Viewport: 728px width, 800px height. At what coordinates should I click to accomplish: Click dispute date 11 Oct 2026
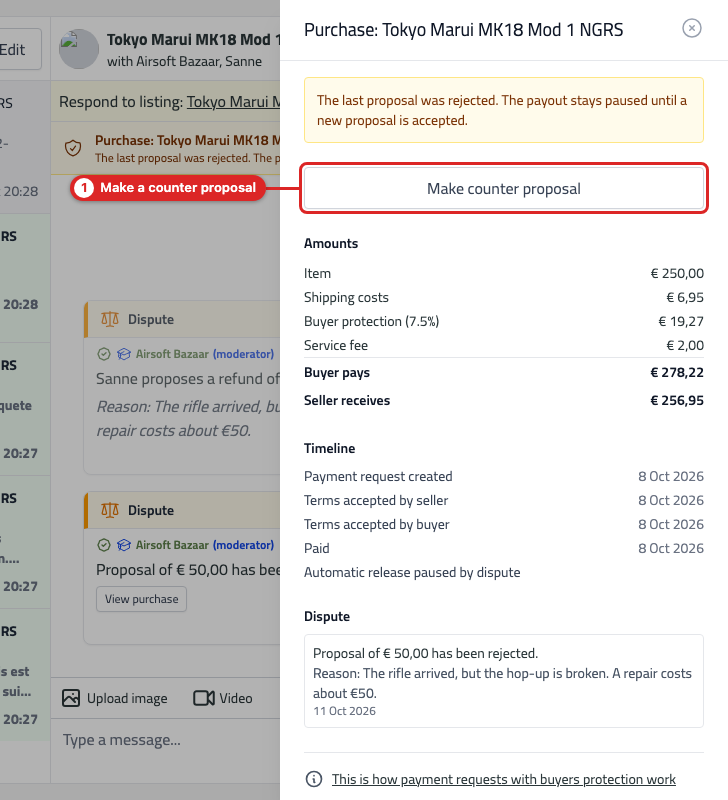coord(344,711)
